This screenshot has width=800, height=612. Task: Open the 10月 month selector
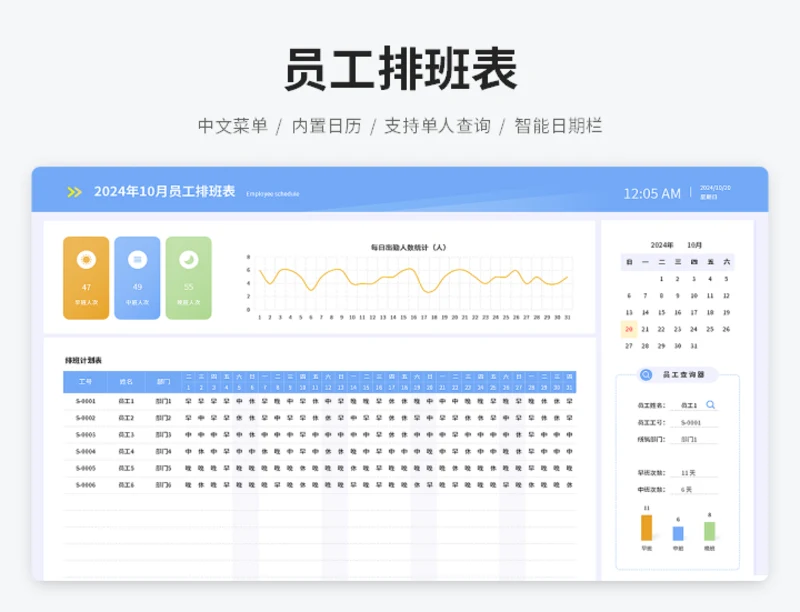pos(695,244)
